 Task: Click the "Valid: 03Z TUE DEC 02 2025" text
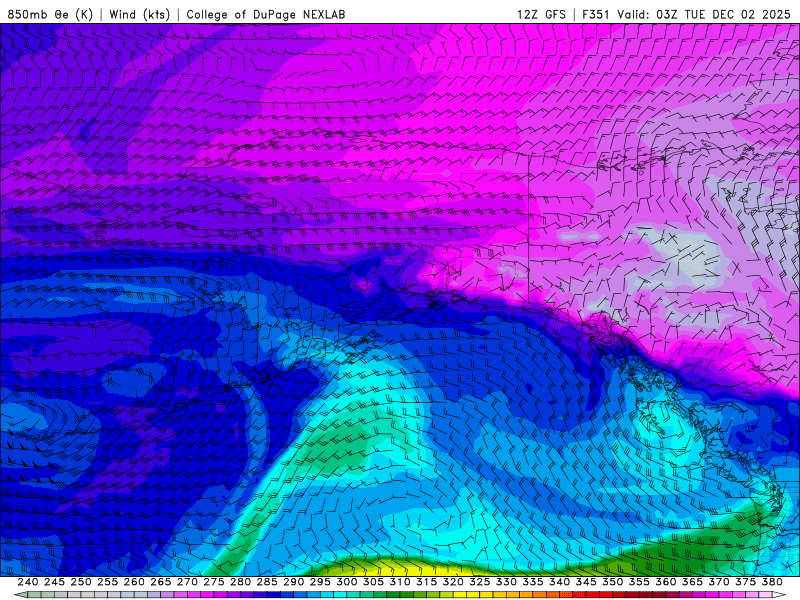tap(704, 14)
